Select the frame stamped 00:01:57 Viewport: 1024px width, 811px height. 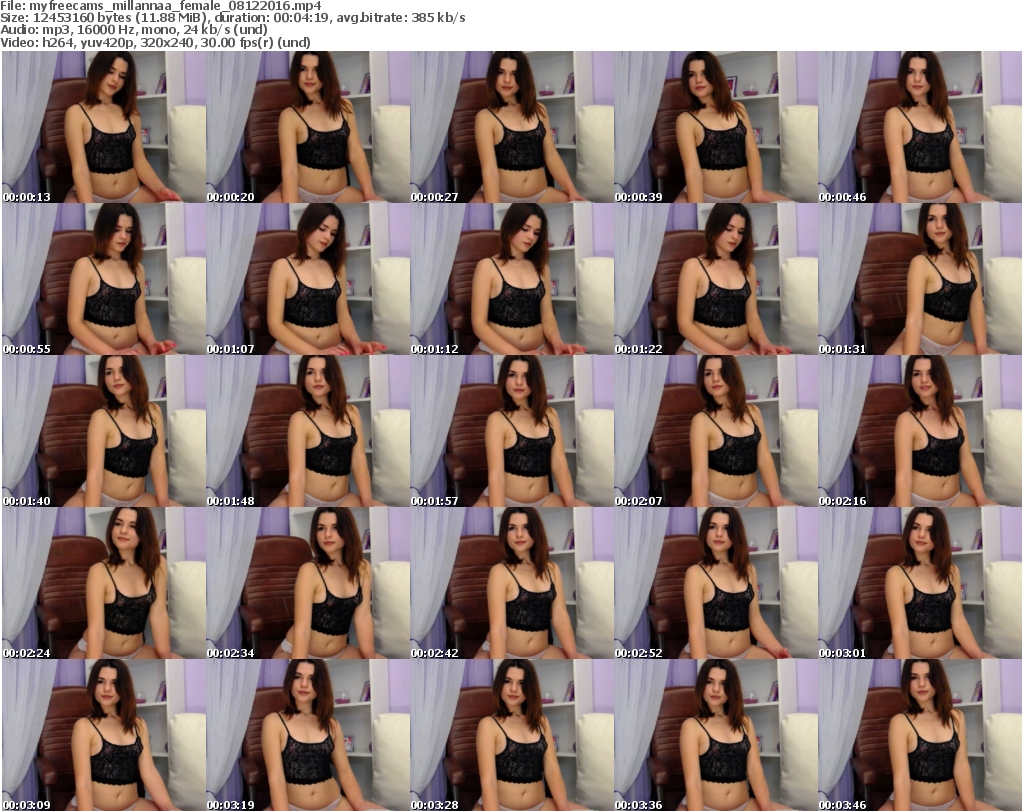tap(512, 431)
